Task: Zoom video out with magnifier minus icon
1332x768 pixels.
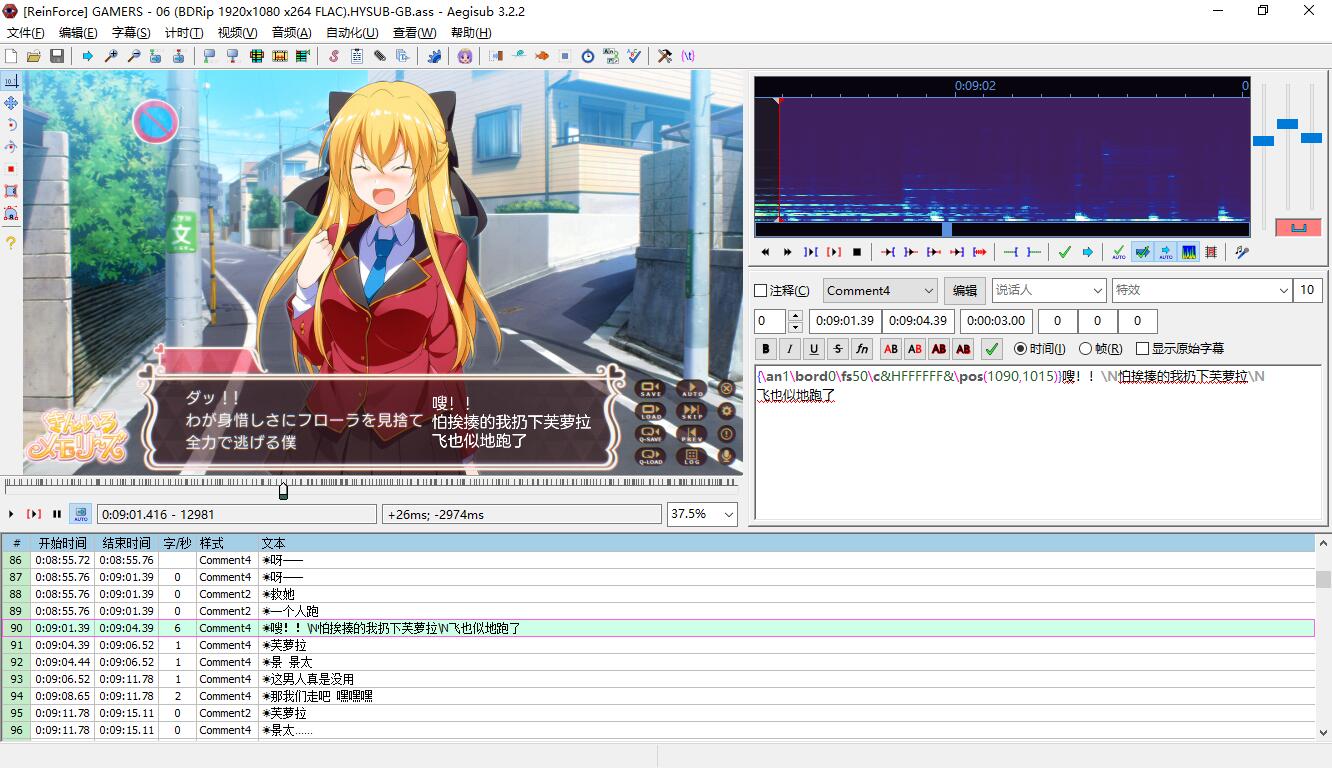Action: click(134, 56)
